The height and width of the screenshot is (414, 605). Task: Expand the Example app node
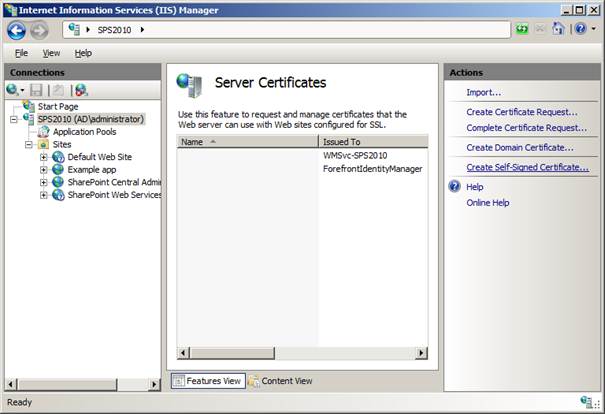pyautogui.click(x=44, y=170)
